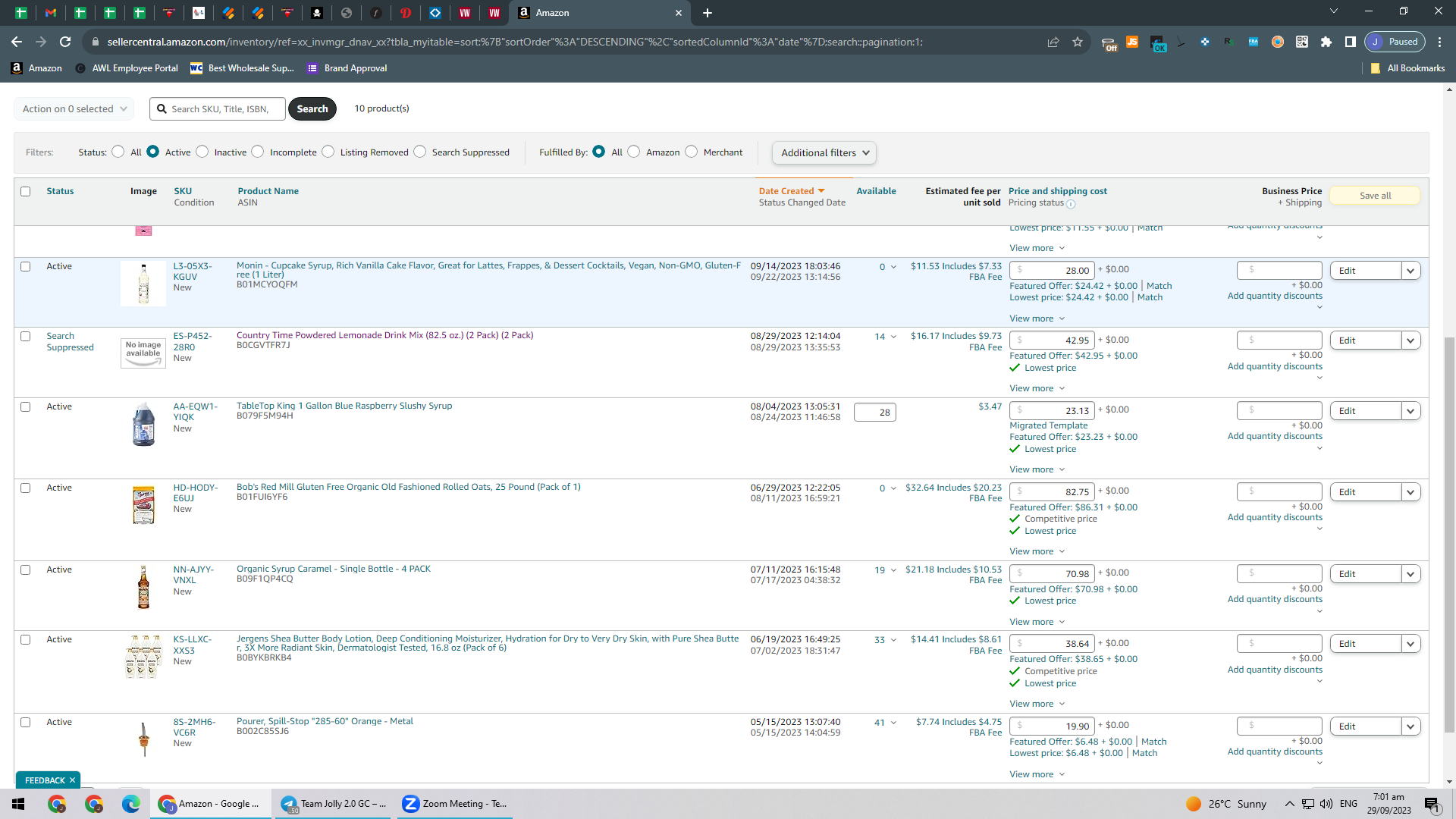Open the Pinterest pinned tab

coord(406,13)
